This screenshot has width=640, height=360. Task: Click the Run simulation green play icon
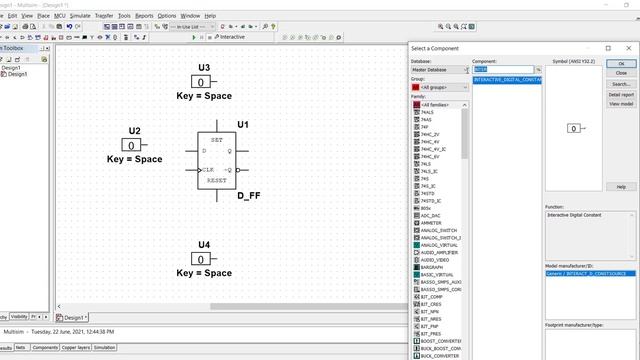[194, 37]
